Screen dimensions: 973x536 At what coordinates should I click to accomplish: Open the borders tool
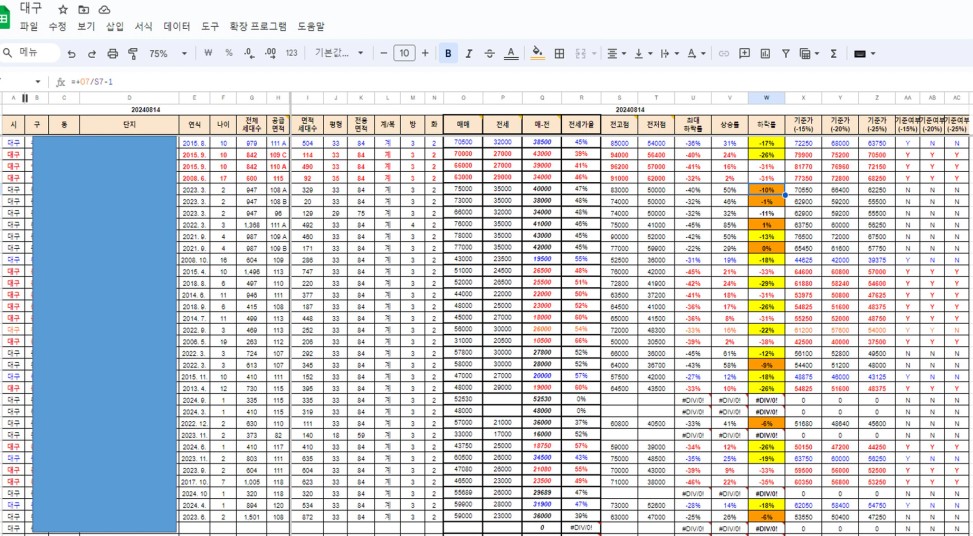point(559,53)
